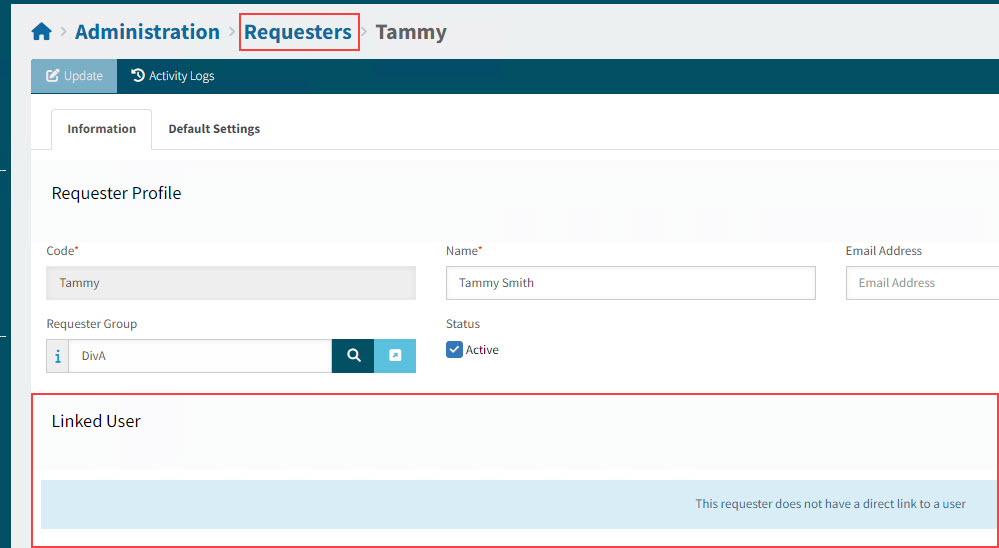
Task: Click the disabled Code field showing Tammy
Action: click(x=231, y=283)
